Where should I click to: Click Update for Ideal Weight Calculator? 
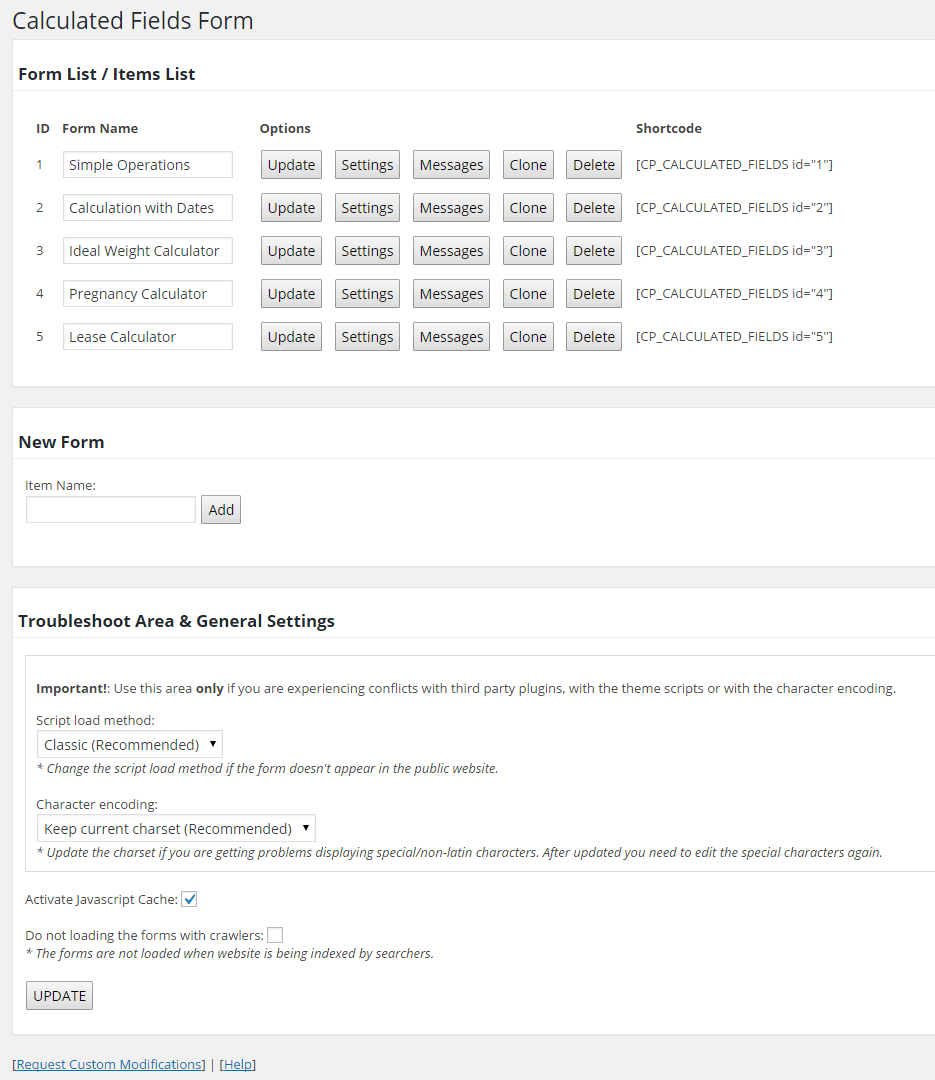[x=291, y=251]
